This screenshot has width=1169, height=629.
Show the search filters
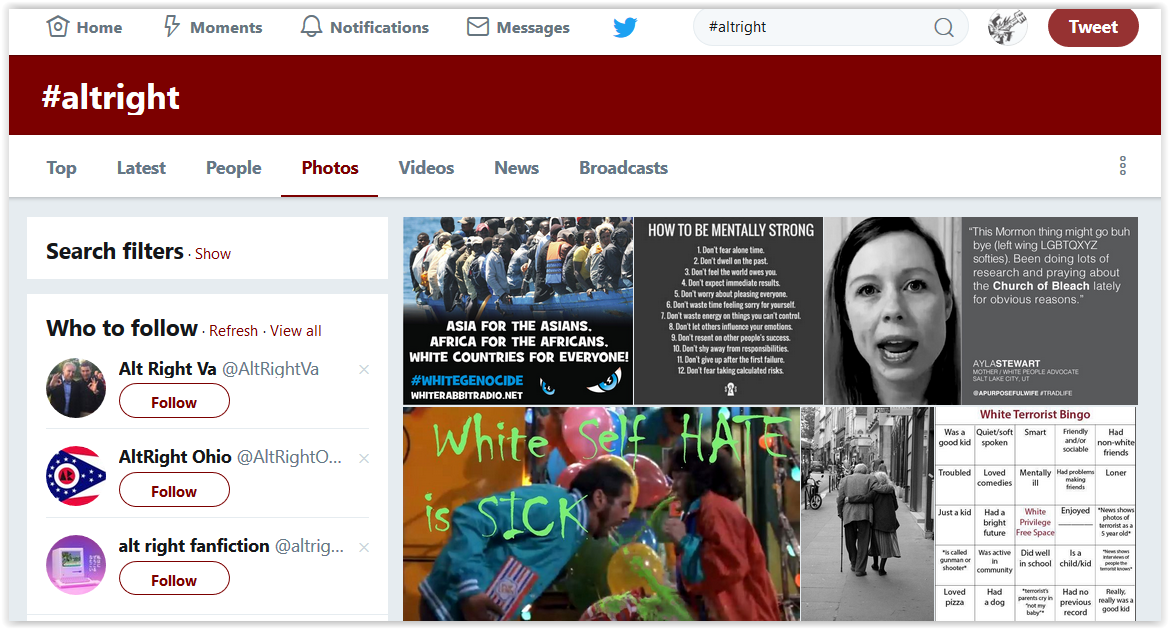[x=212, y=254]
